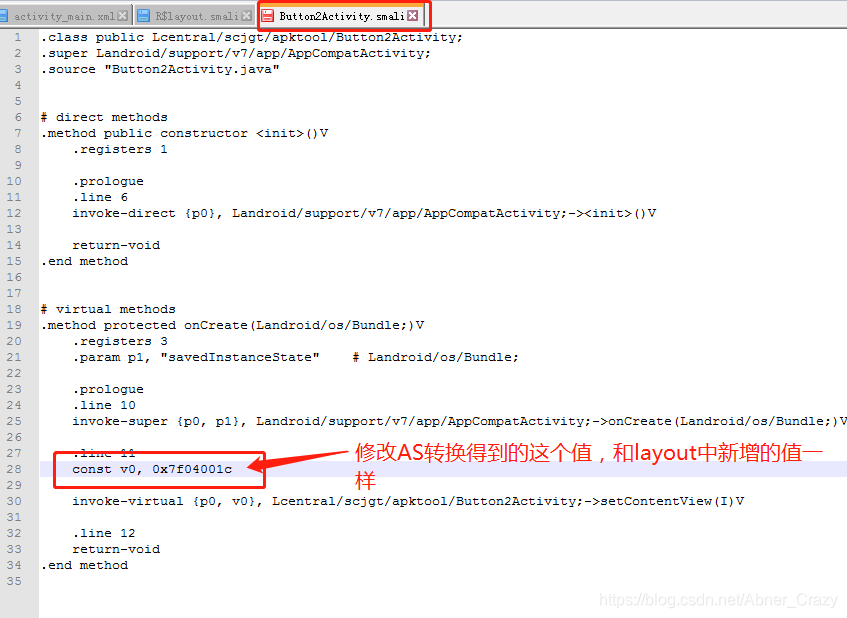Click the '.method protected onCreate' line
Screen dimensions: 847x618
pyautogui.click(x=232, y=325)
